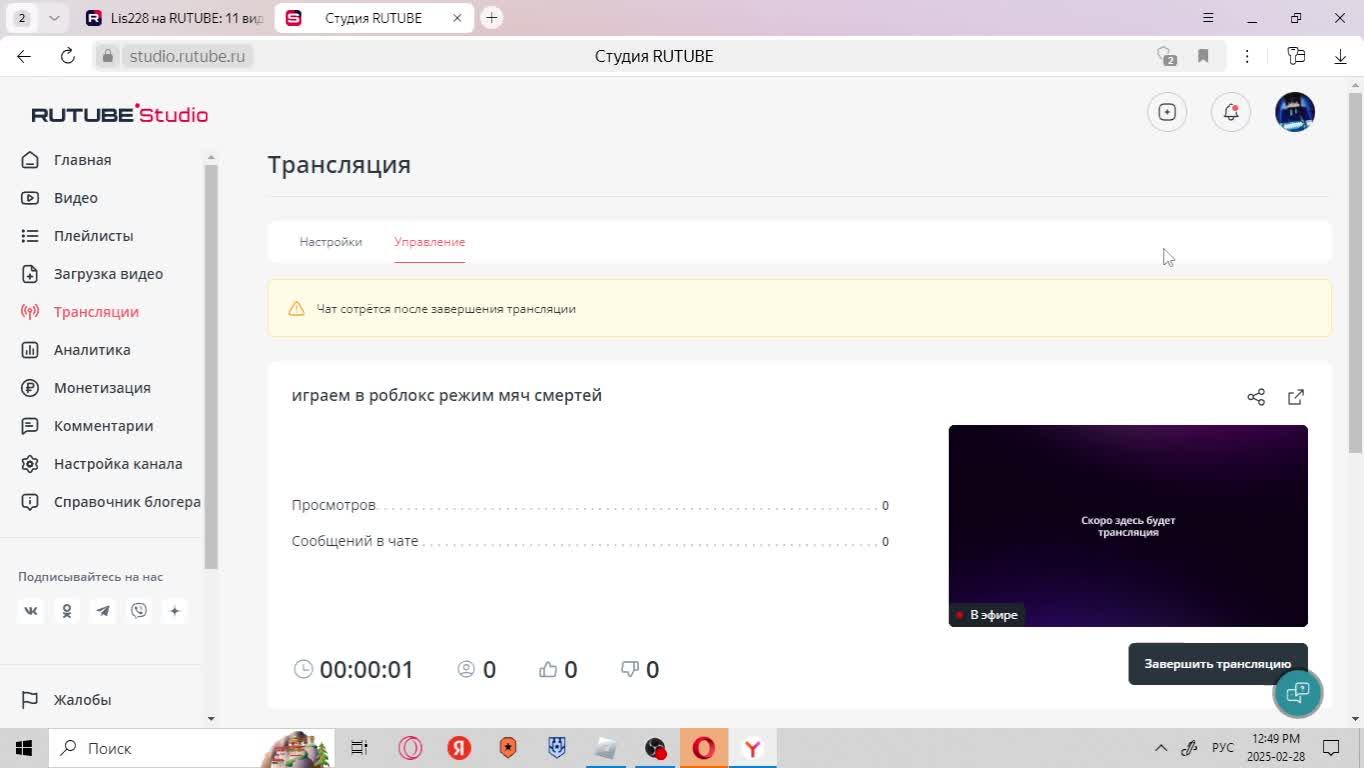The width and height of the screenshot is (1364, 768).
Task: Click the stream title играем в роблокс
Action: point(446,396)
